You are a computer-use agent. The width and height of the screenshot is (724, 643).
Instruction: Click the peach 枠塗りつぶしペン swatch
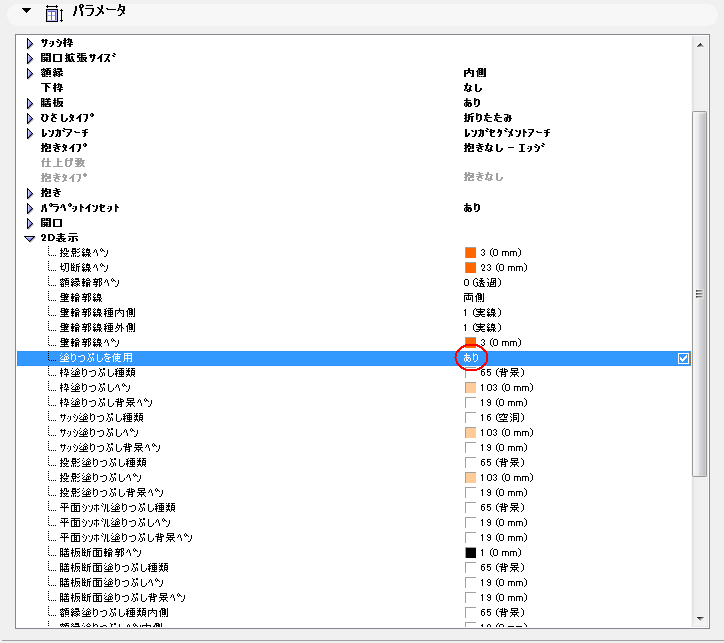[470, 387]
